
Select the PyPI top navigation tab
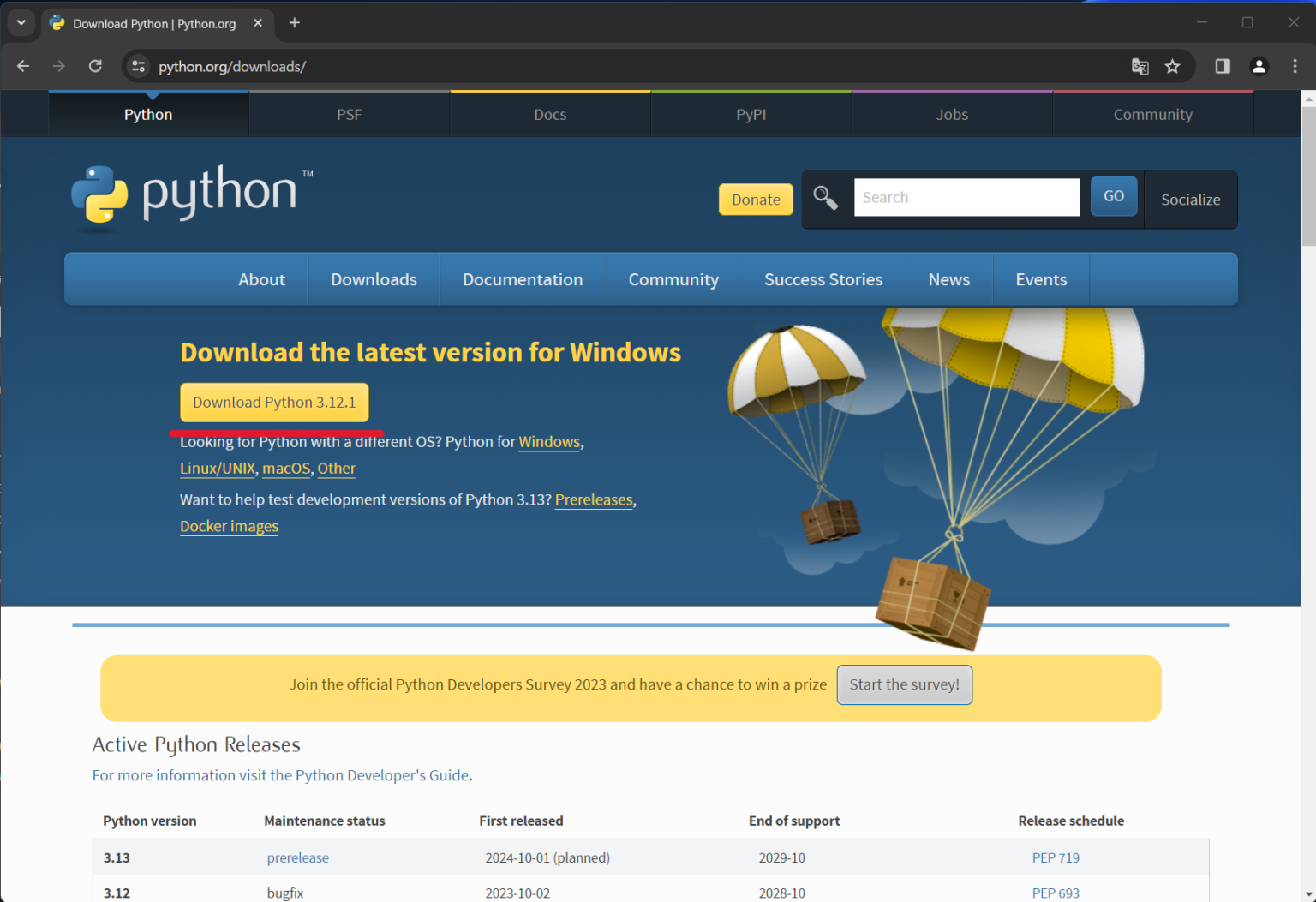(751, 114)
